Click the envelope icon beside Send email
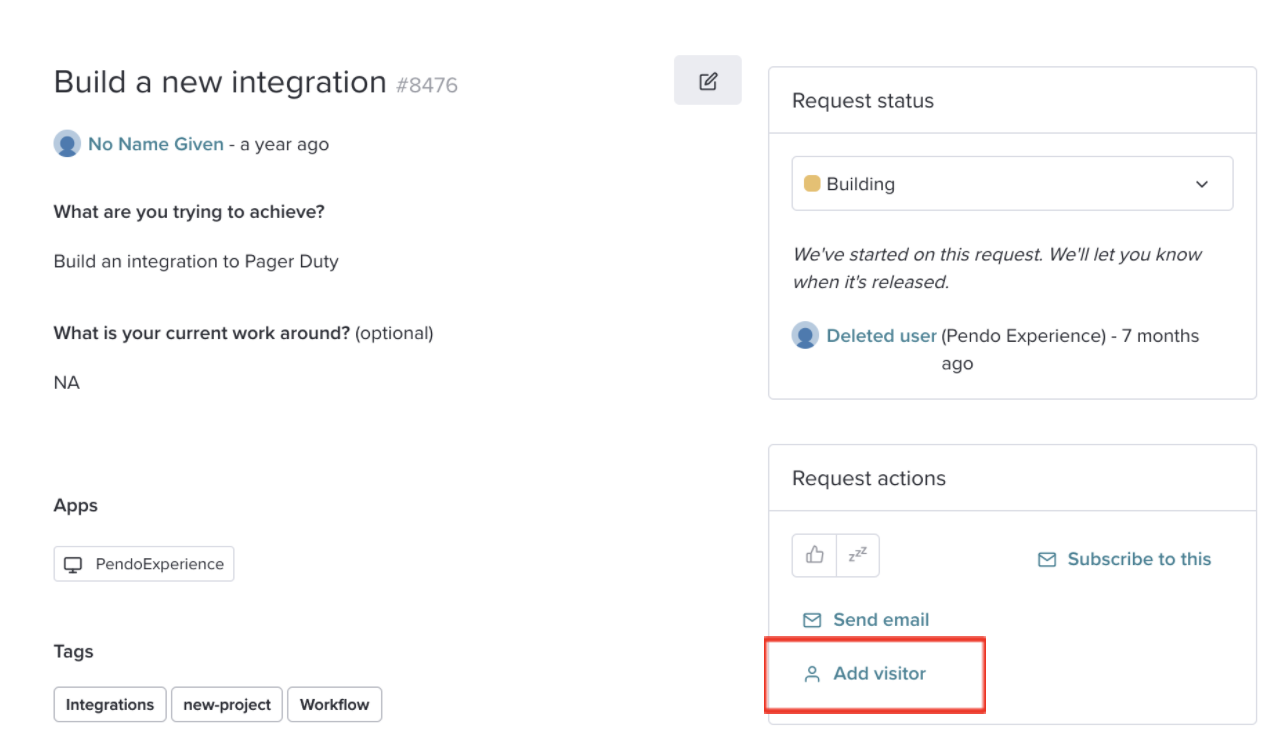The height and width of the screenshot is (754, 1286). tap(812, 621)
